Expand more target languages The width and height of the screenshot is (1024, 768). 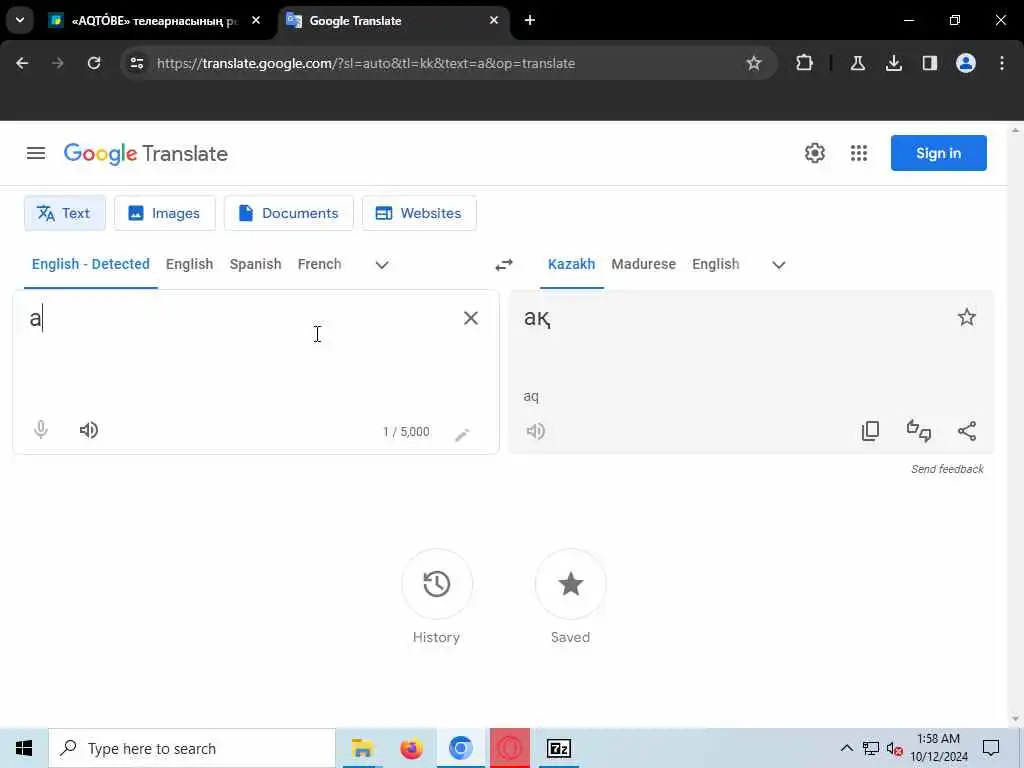click(x=778, y=264)
